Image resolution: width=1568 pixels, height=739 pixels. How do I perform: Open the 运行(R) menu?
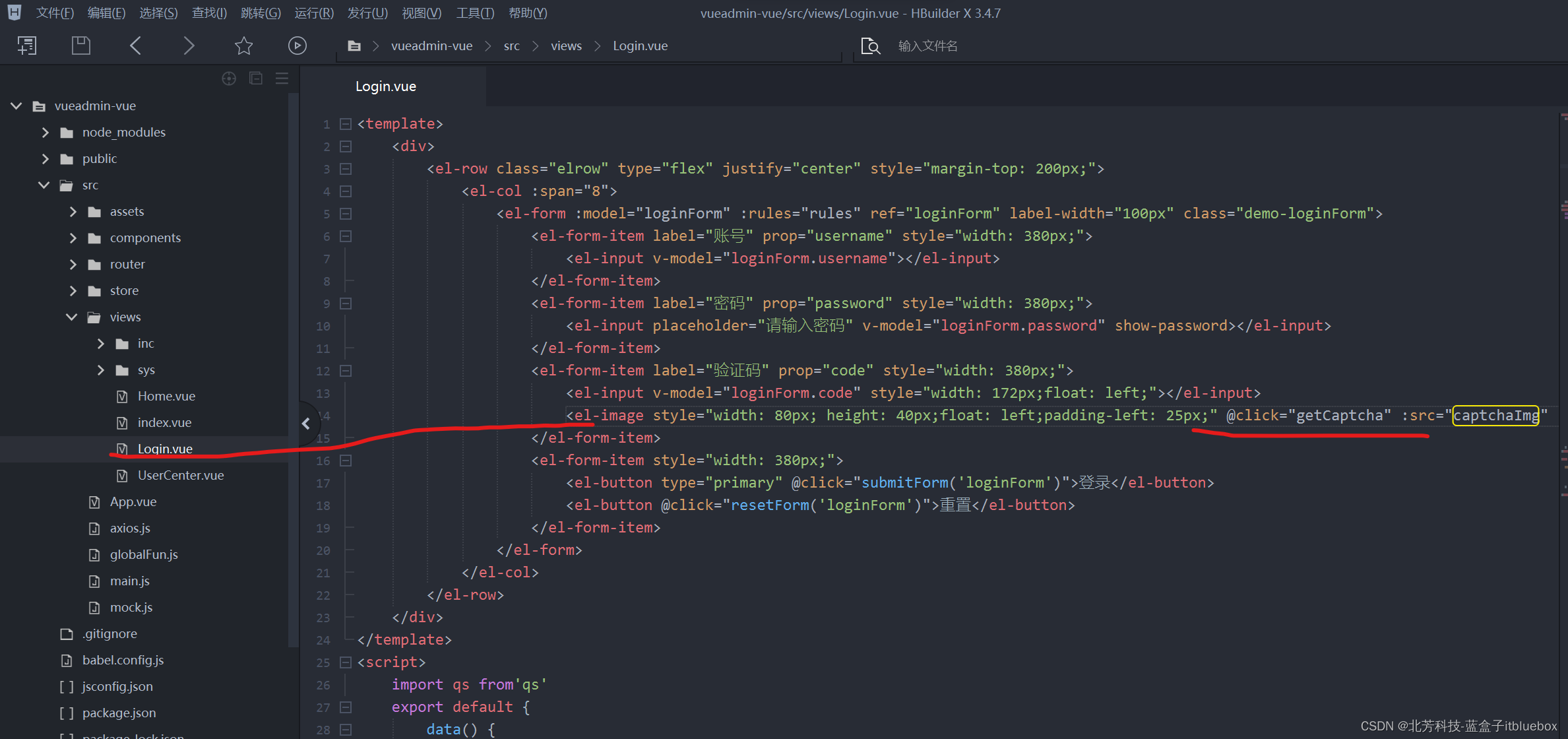pyautogui.click(x=313, y=13)
